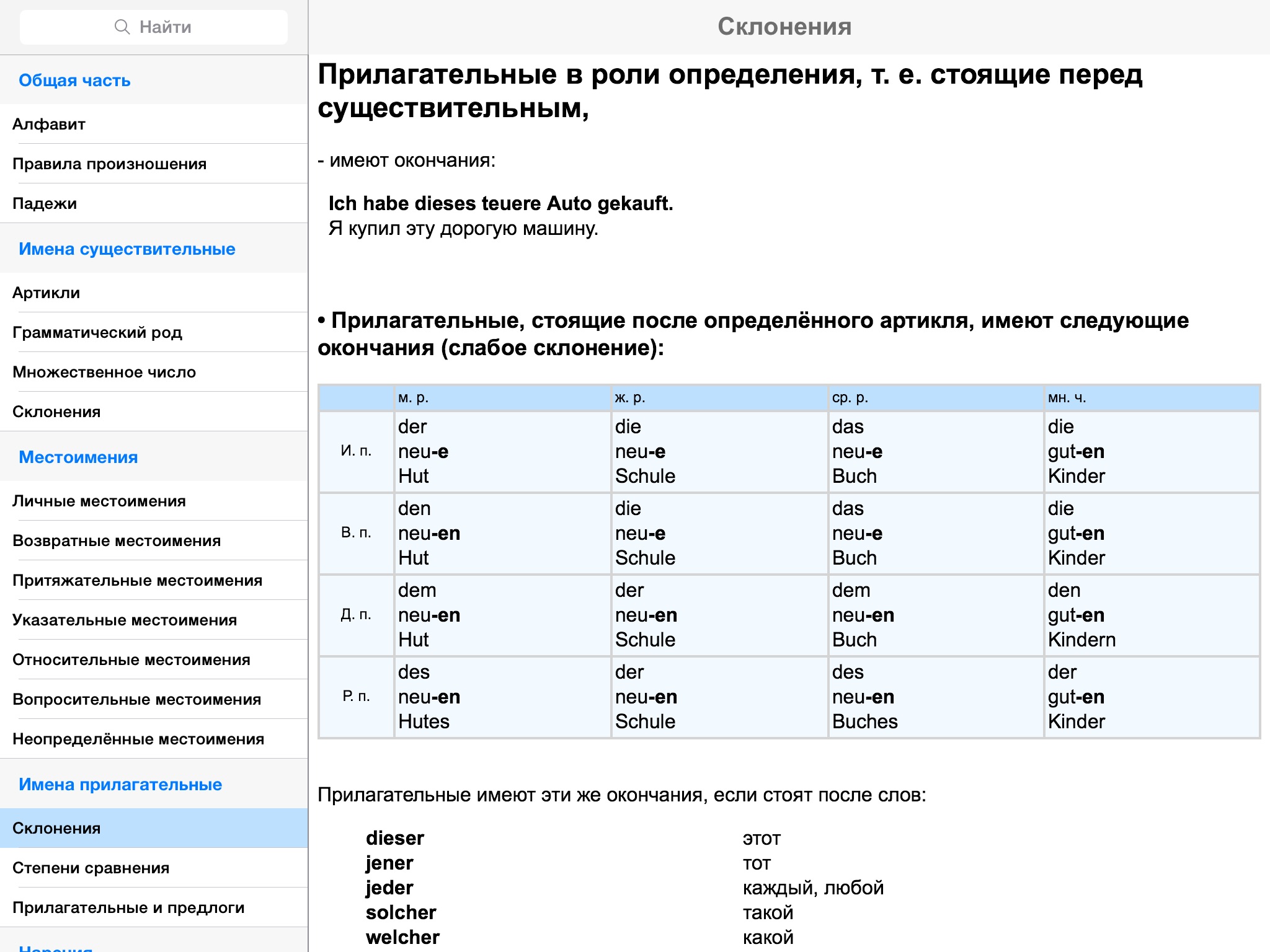Click the translation Я купил эту дорогую машину

click(x=463, y=229)
